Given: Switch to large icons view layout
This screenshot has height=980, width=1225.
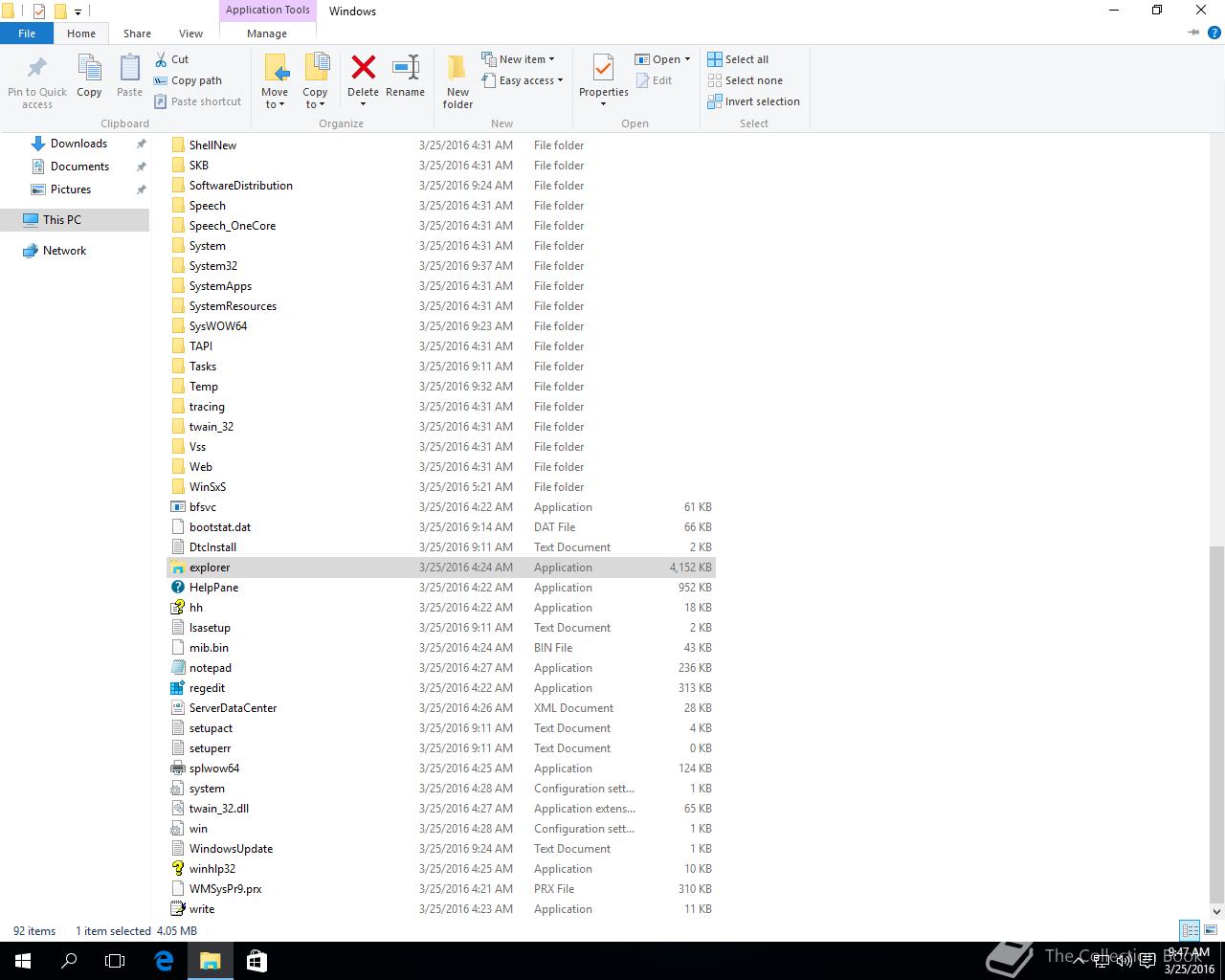Looking at the screenshot, I should click(x=1211, y=930).
